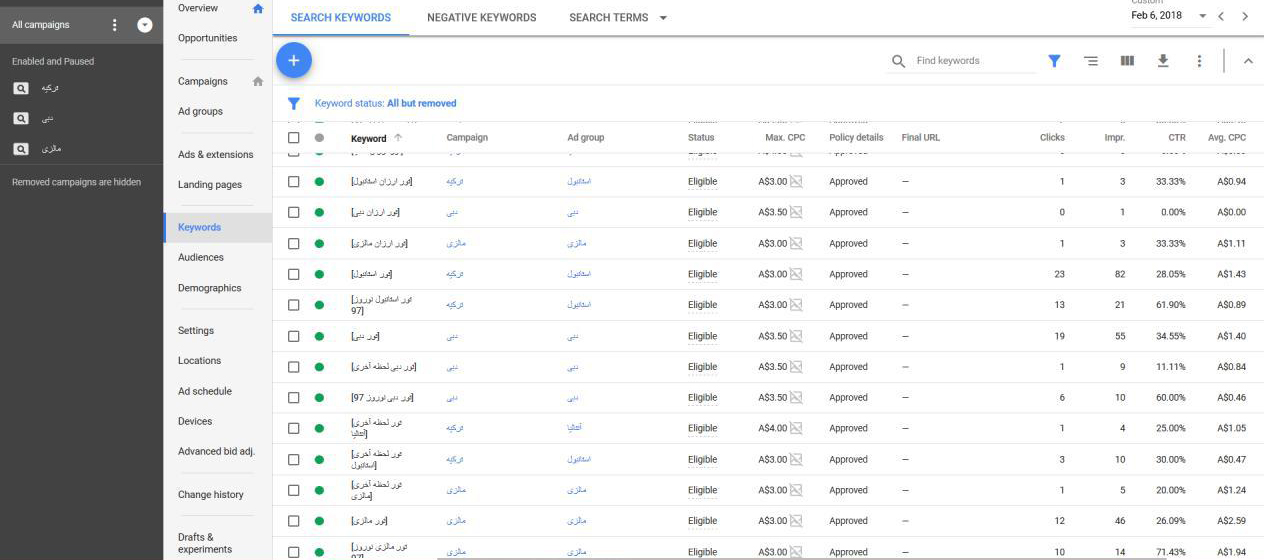
Task: Click the bid simulator icon in 11.11% CTR row
Action: [x=796, y=367]
